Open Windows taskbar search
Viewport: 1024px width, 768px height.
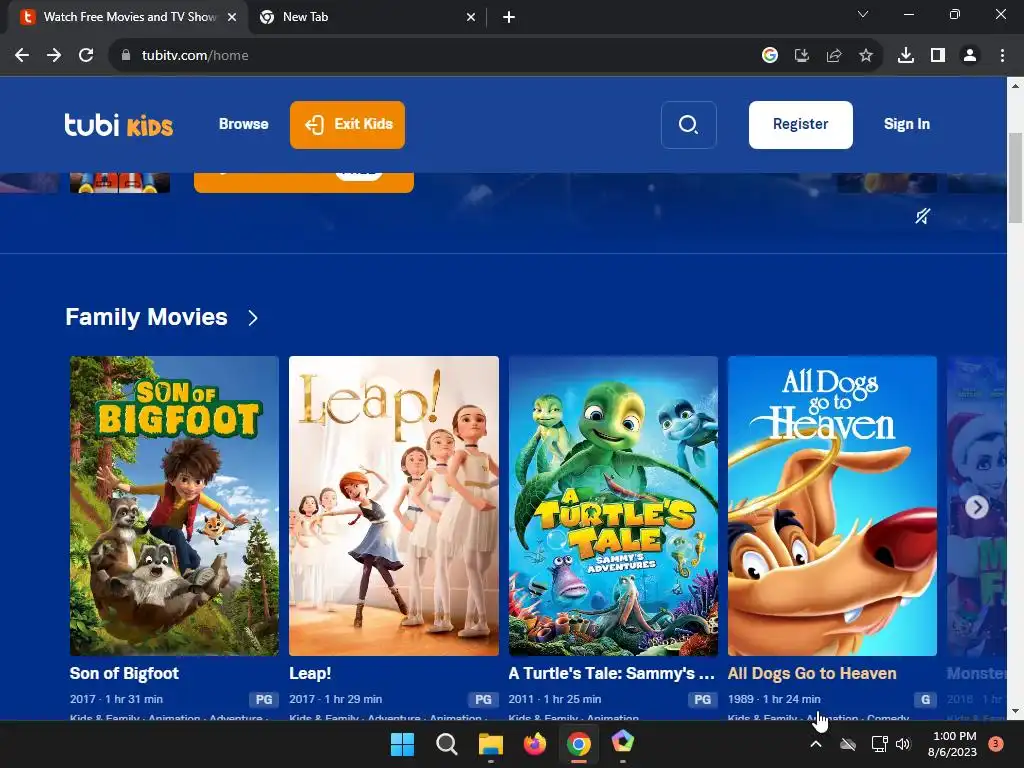447,744
